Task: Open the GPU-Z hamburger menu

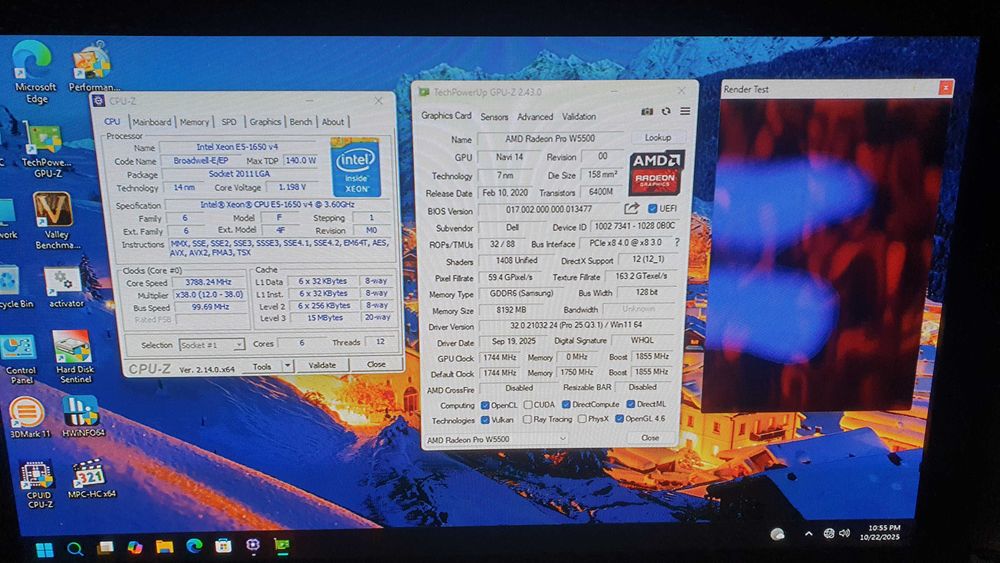Action: (x=685, y=112)
